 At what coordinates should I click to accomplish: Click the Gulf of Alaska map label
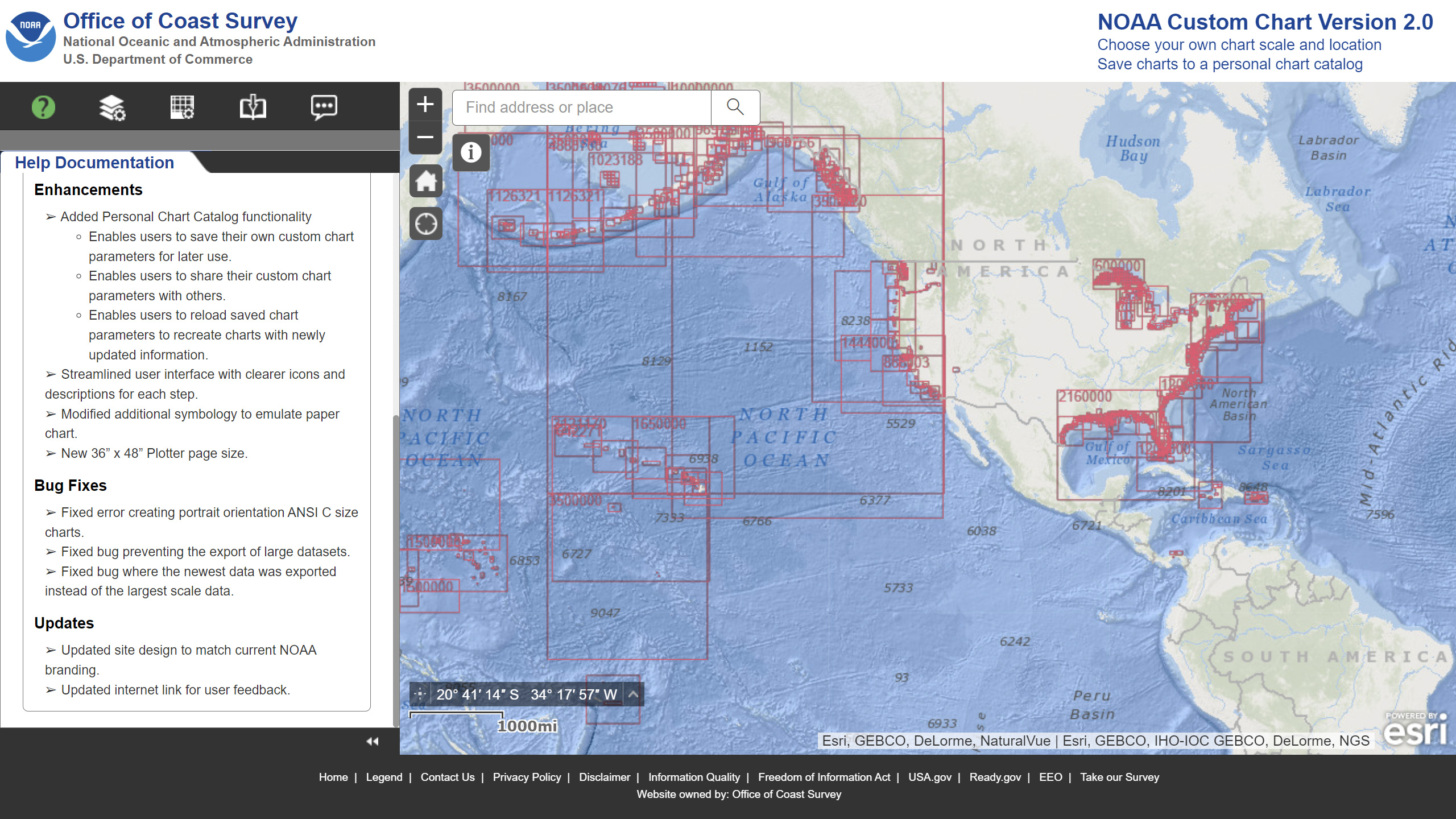[x=780, y=190]
